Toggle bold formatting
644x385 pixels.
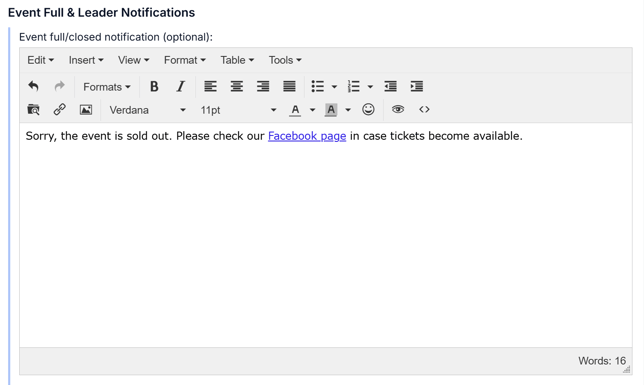(154, 87)
